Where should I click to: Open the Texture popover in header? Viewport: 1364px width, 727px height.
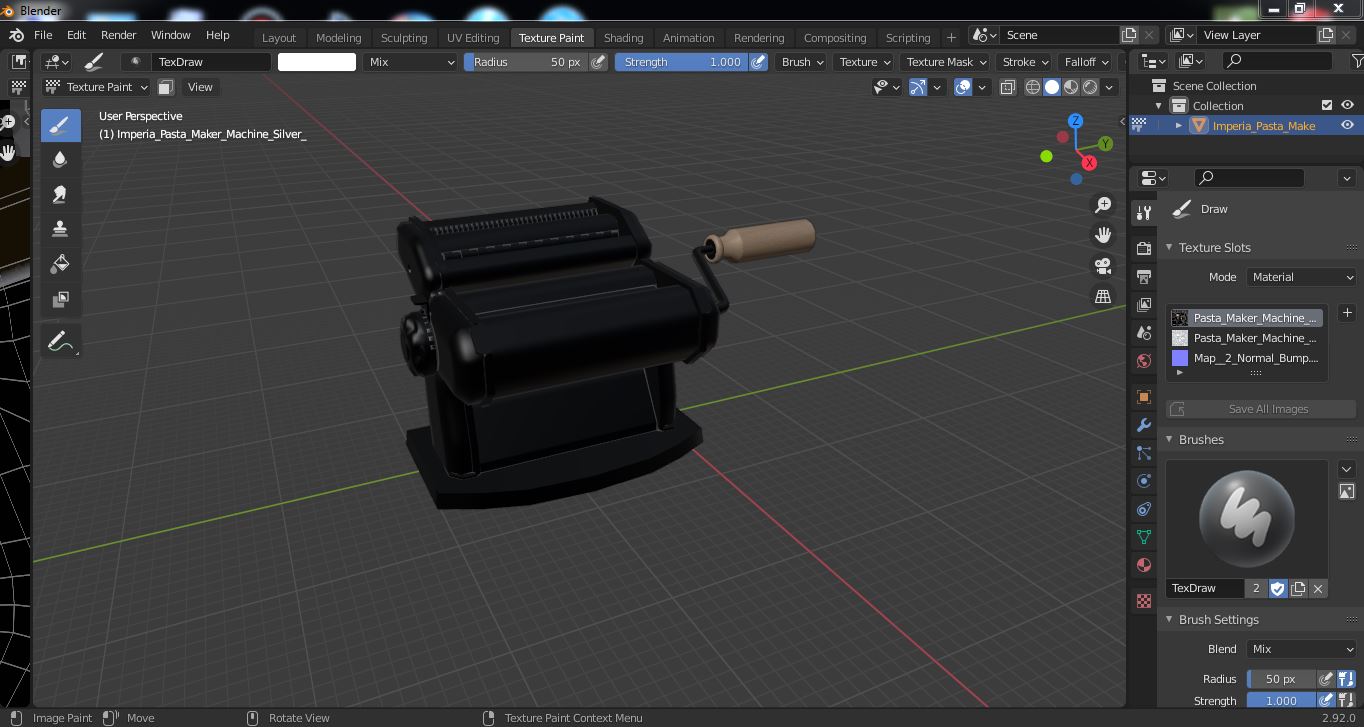864,62
